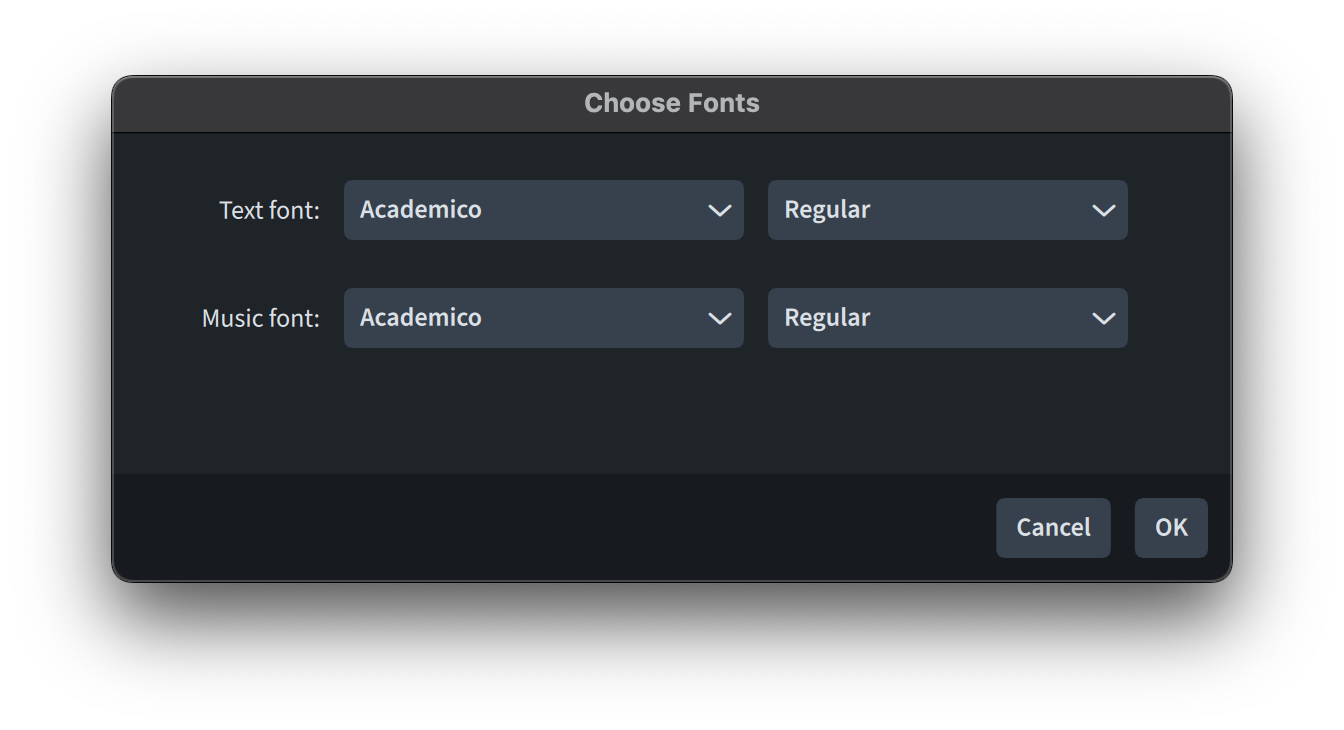Click the Choose Fonts title bar
1344x730 pixels.
click(x=672, y=102)
